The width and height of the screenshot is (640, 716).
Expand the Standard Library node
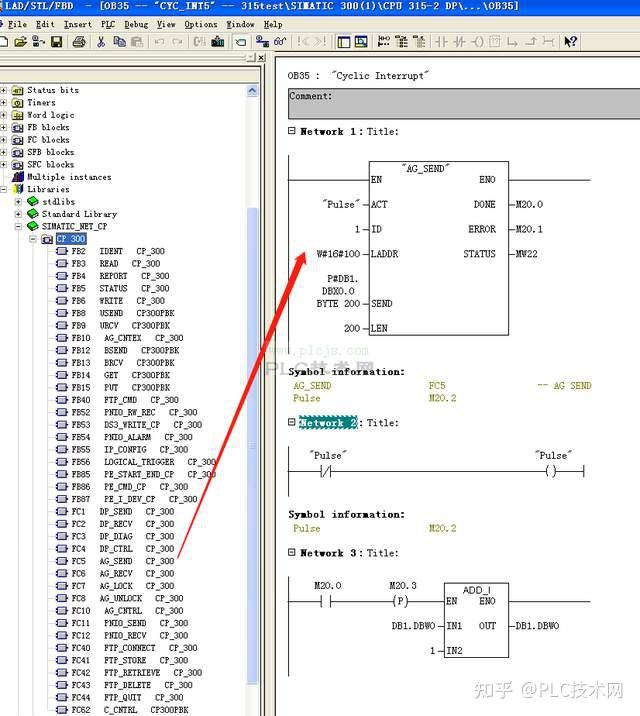click(18, 214)
